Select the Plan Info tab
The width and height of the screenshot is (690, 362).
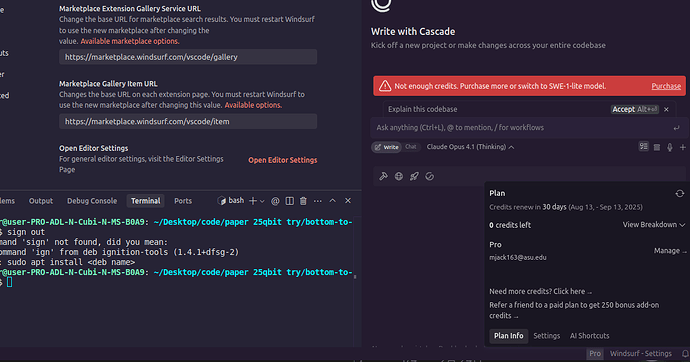click(508, 336)
